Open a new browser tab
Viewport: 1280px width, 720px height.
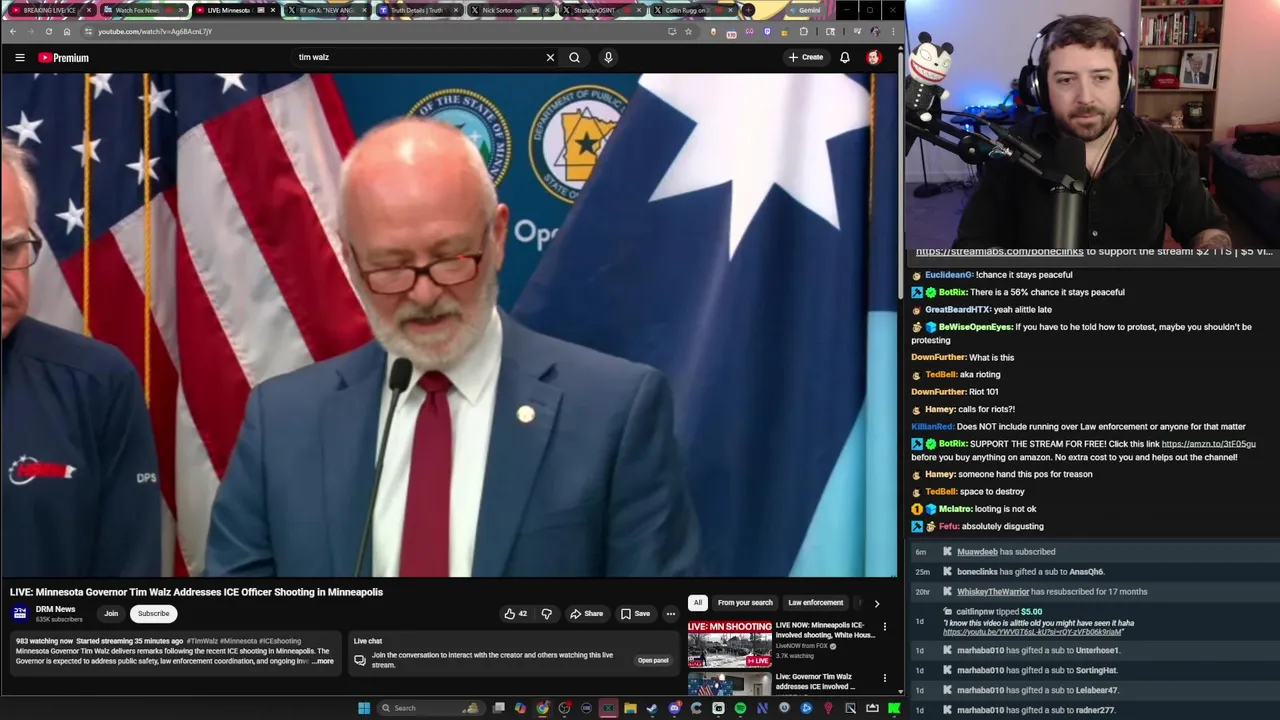point(748,10)
